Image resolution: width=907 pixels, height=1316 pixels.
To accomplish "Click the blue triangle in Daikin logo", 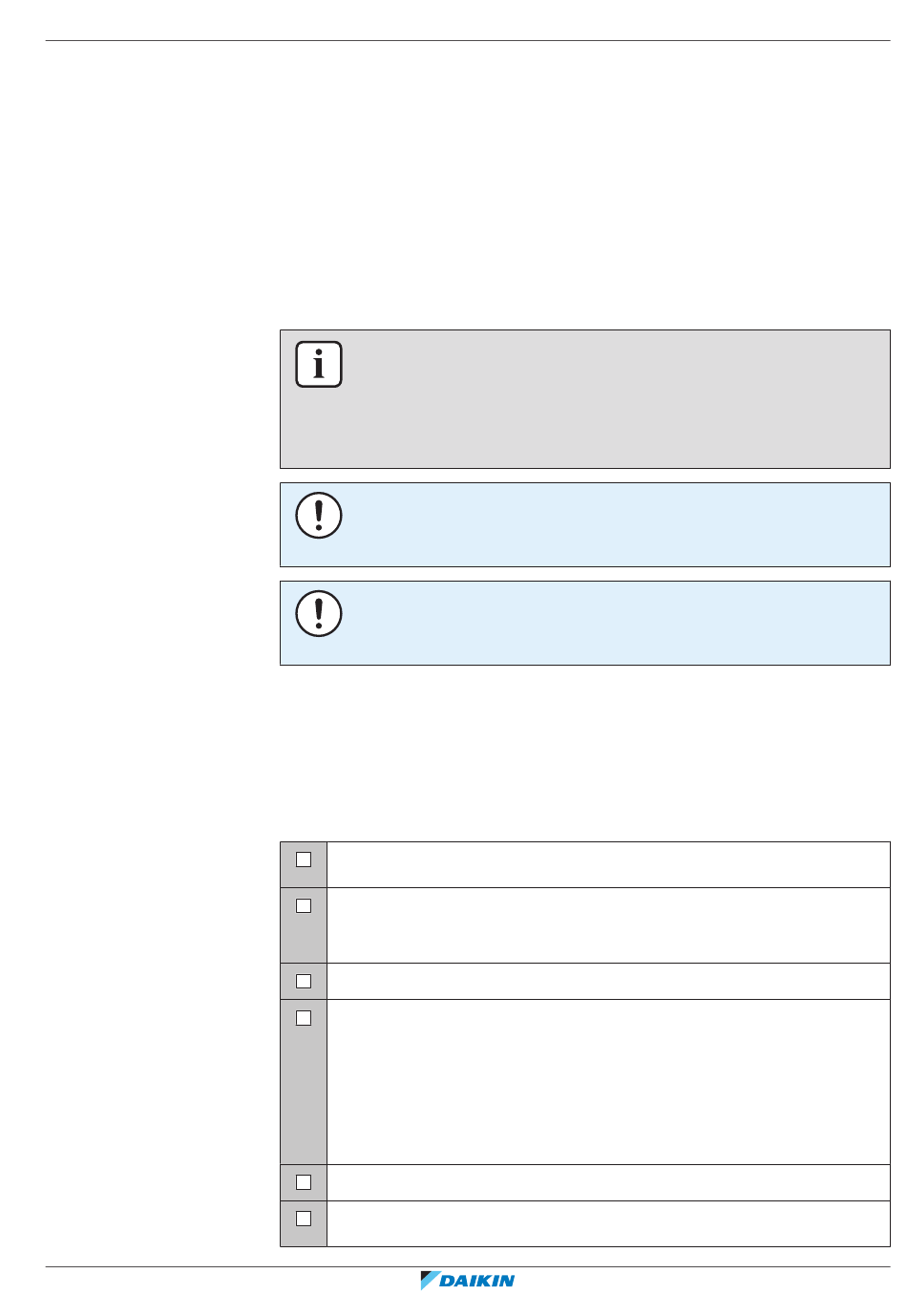I will tap(429, 1280).
